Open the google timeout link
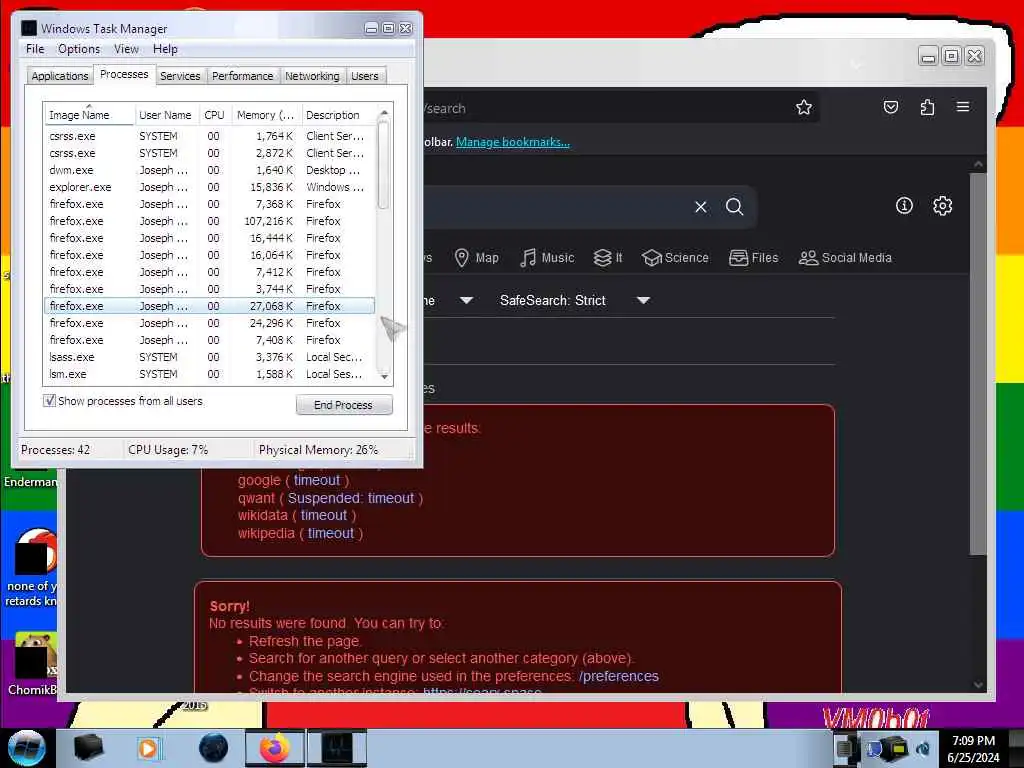Viewport: 1024px width, 768px height. (317, 480)
